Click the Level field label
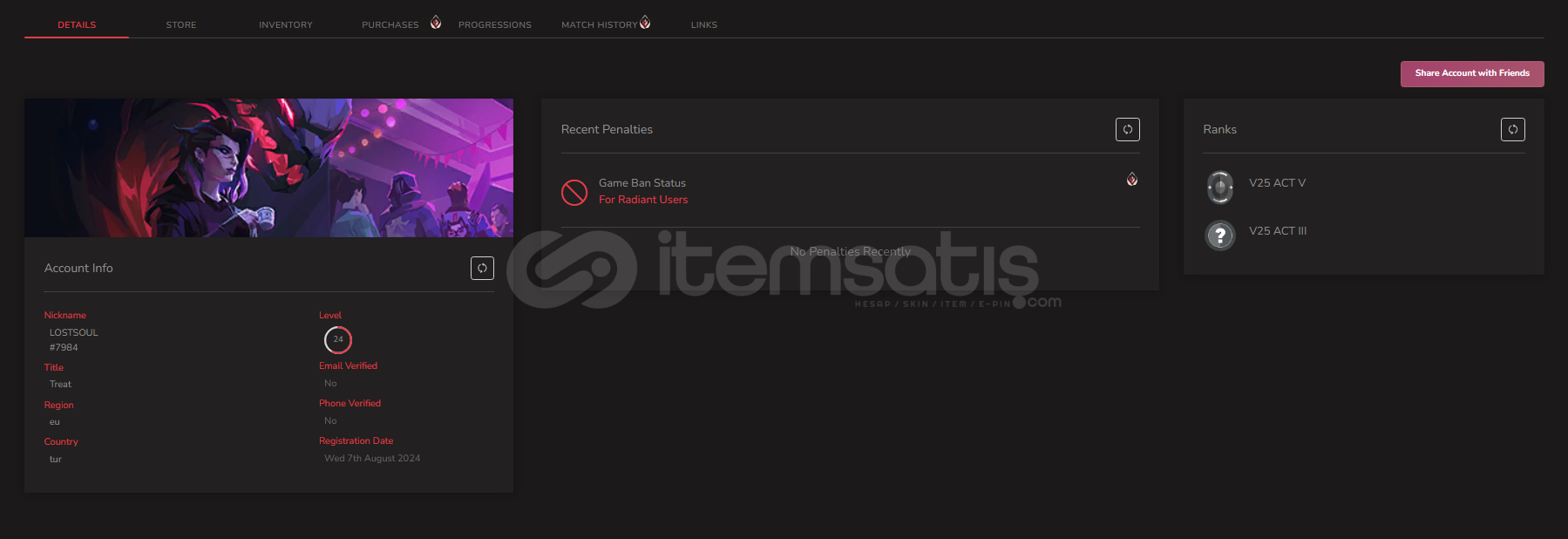 pos(330,315)
